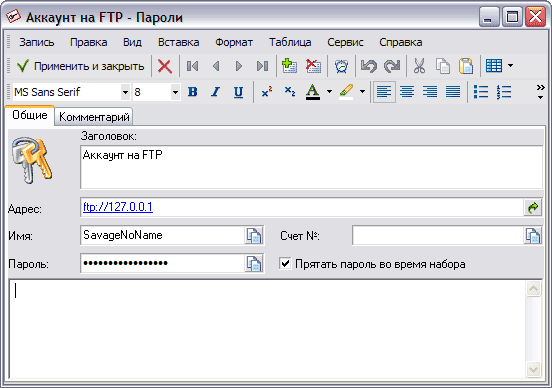Go to previous record arrow
This screenshot has width=552, height=388.
pos(216,66)
